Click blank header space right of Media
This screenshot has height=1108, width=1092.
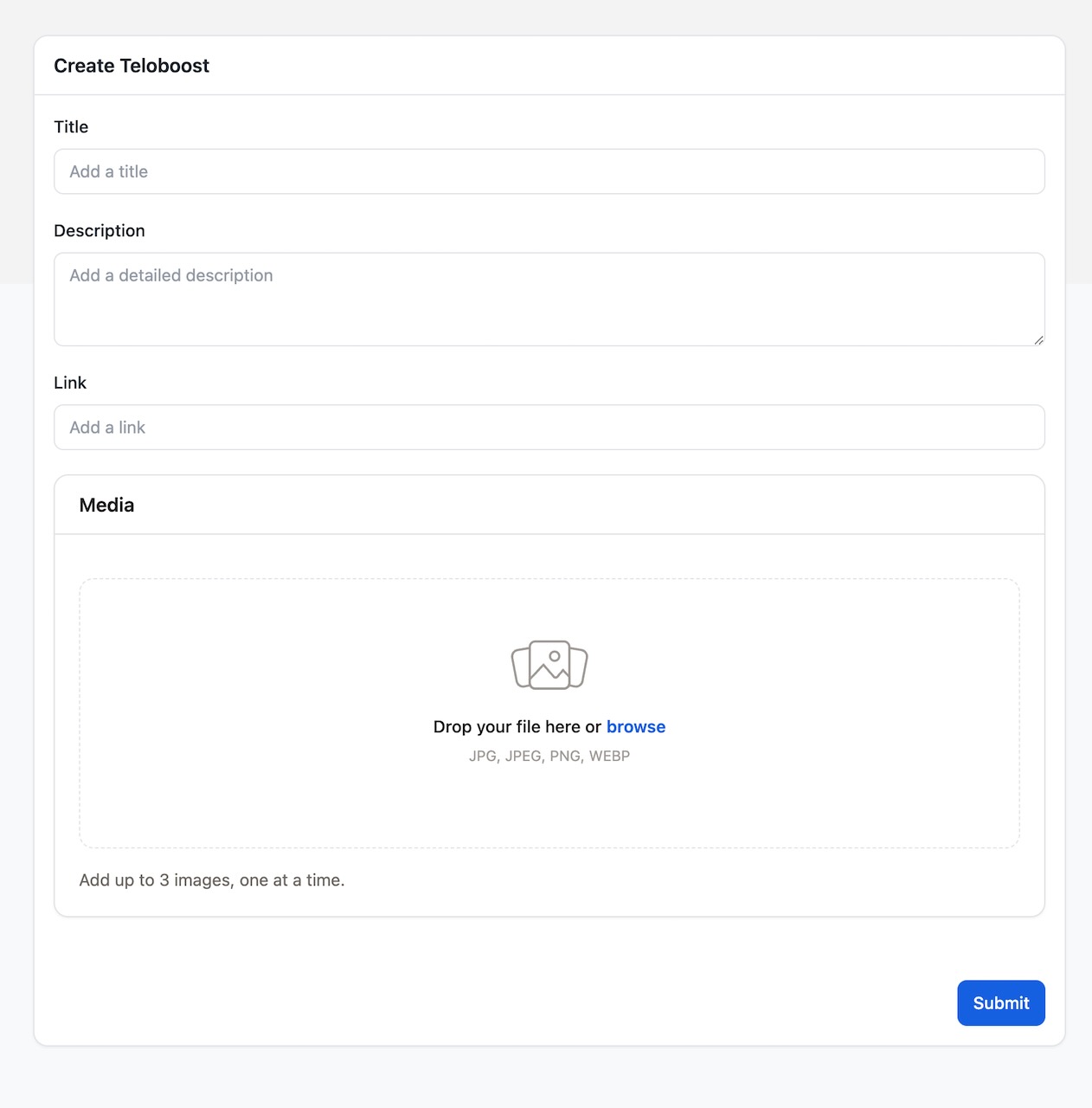pos(606,506)
